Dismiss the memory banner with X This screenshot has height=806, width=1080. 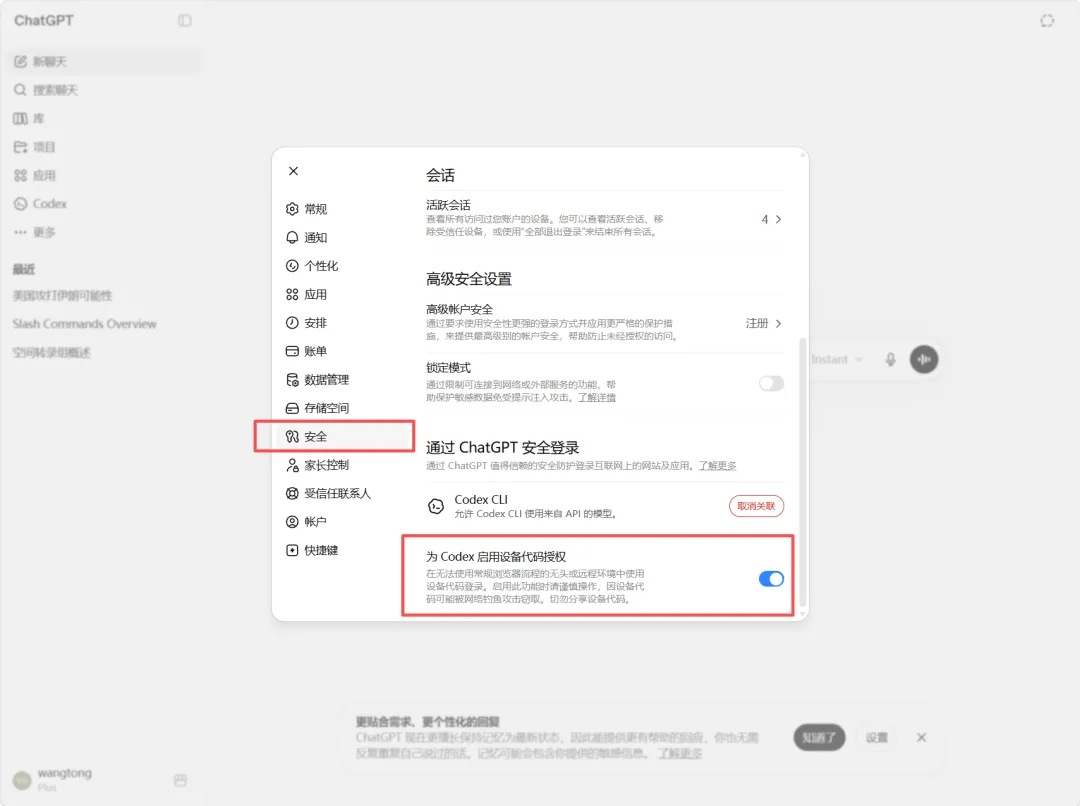(922, 738)
